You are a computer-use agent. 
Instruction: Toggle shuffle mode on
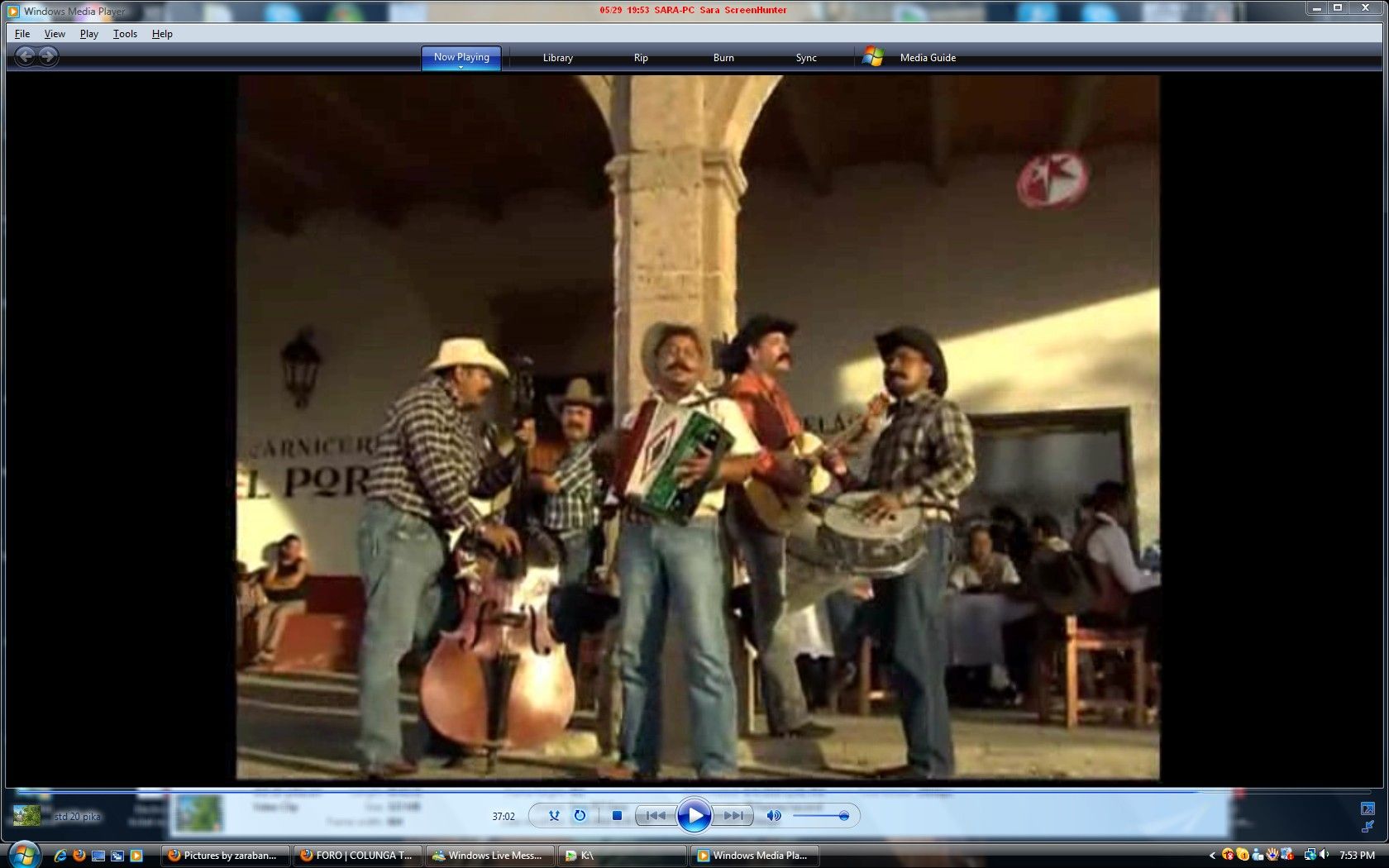(x=554, y=816)
